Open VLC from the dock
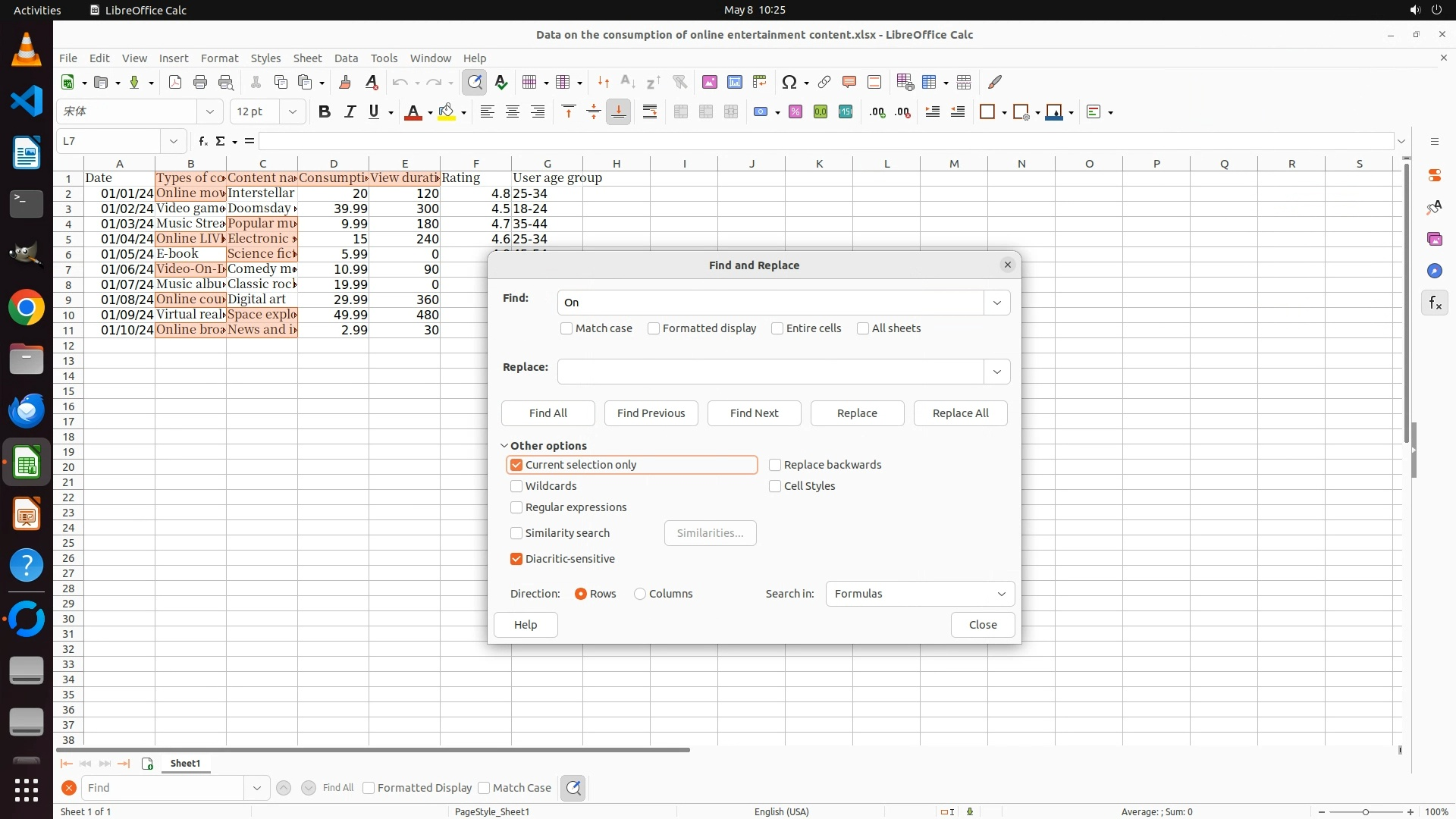Viewport: 1456px width, 819px height. (27, 49)
